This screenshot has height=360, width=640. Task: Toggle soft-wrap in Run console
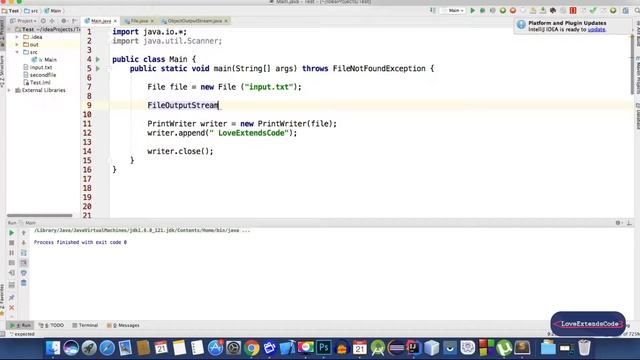[24, 253]
